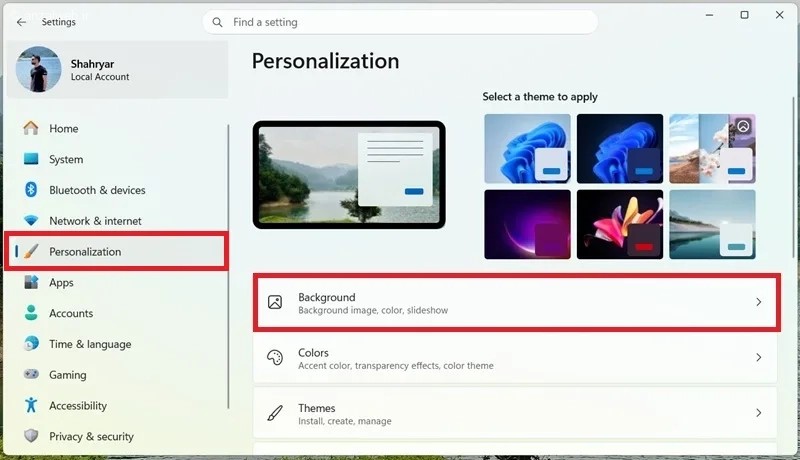Click the Accounts person icon
This screenshot has height=460, width=800.
(x=31, y=313)
